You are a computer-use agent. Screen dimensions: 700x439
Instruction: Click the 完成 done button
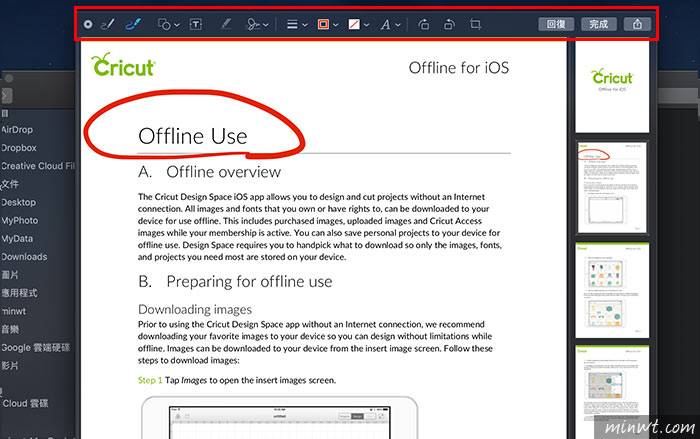[x=598, y=24]
